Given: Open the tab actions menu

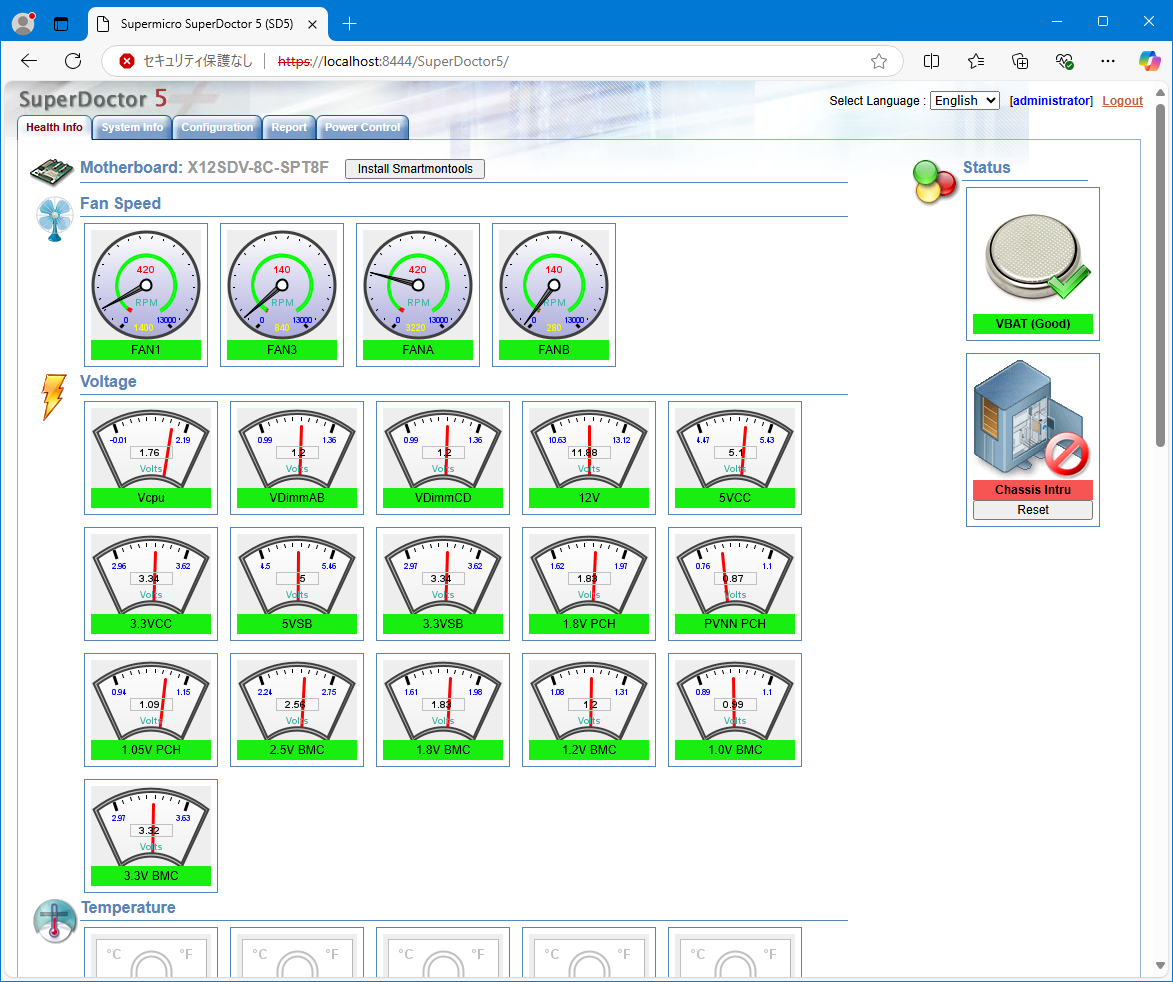Looking at the screenshot, I should pyautogui.click(x=61, y=24).
